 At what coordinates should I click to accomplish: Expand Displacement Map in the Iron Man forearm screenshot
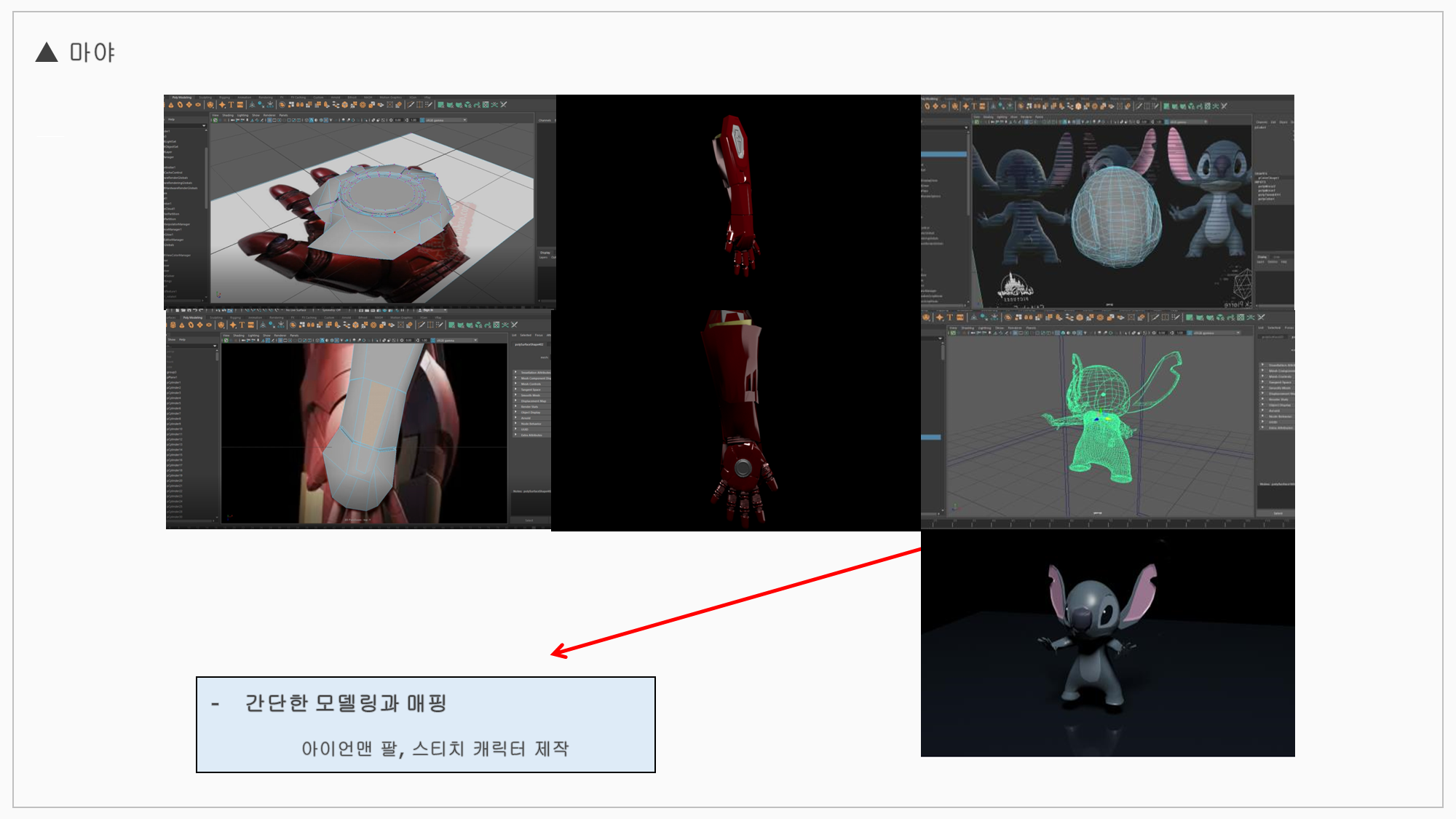(x=532, y=401)
